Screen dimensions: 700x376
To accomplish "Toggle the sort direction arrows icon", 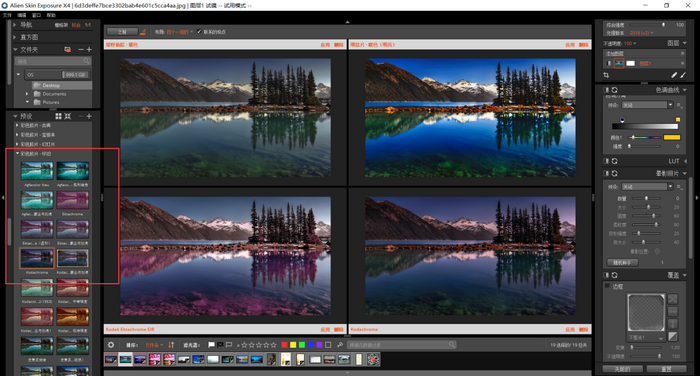I will (171, 345).
